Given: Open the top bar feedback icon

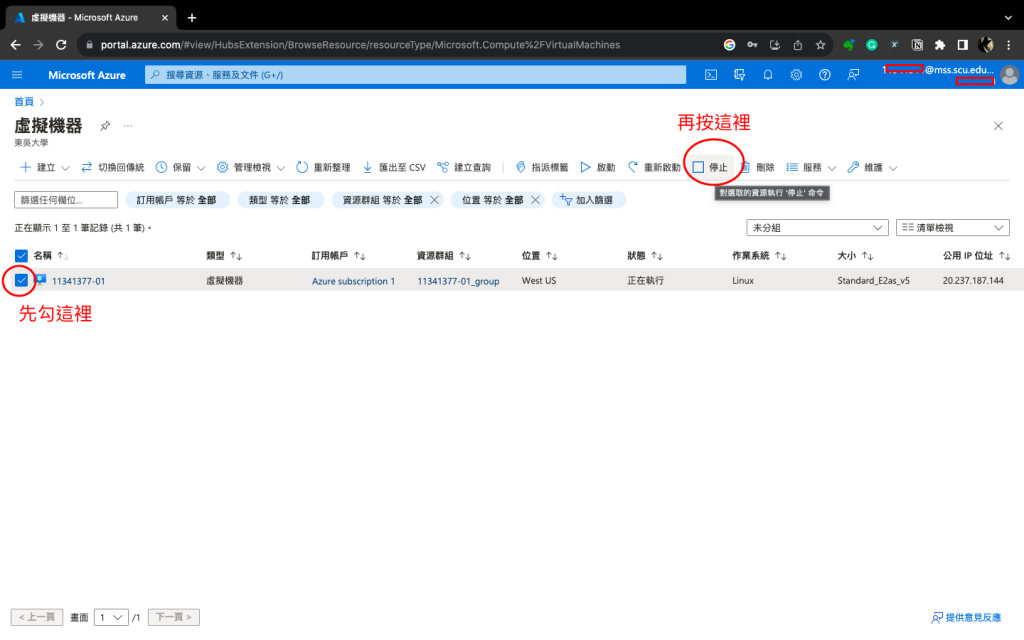Looking at the screenshot, I should (853, 75).
